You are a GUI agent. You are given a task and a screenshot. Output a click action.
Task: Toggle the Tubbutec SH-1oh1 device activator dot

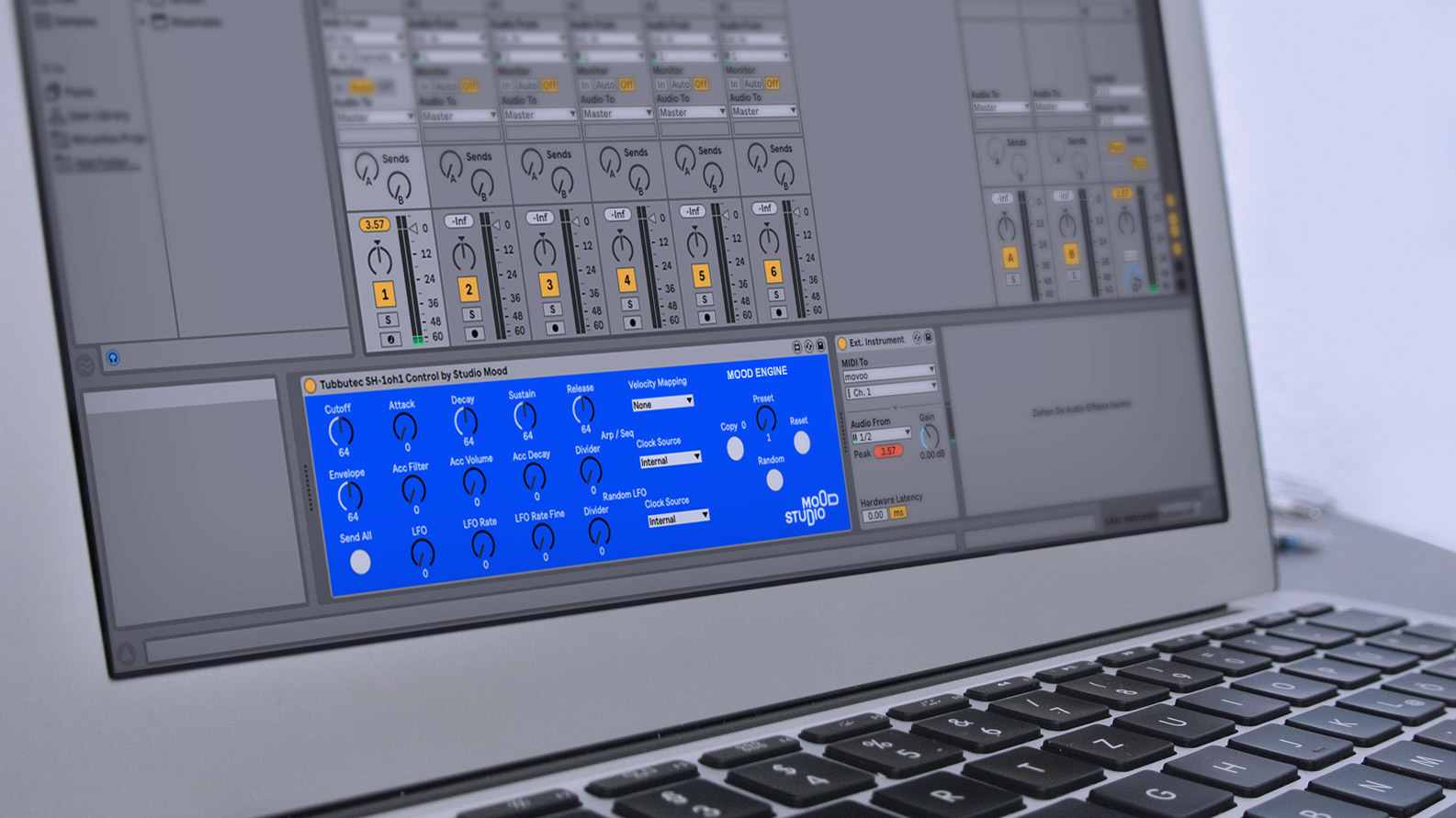(x=310, y=386)
